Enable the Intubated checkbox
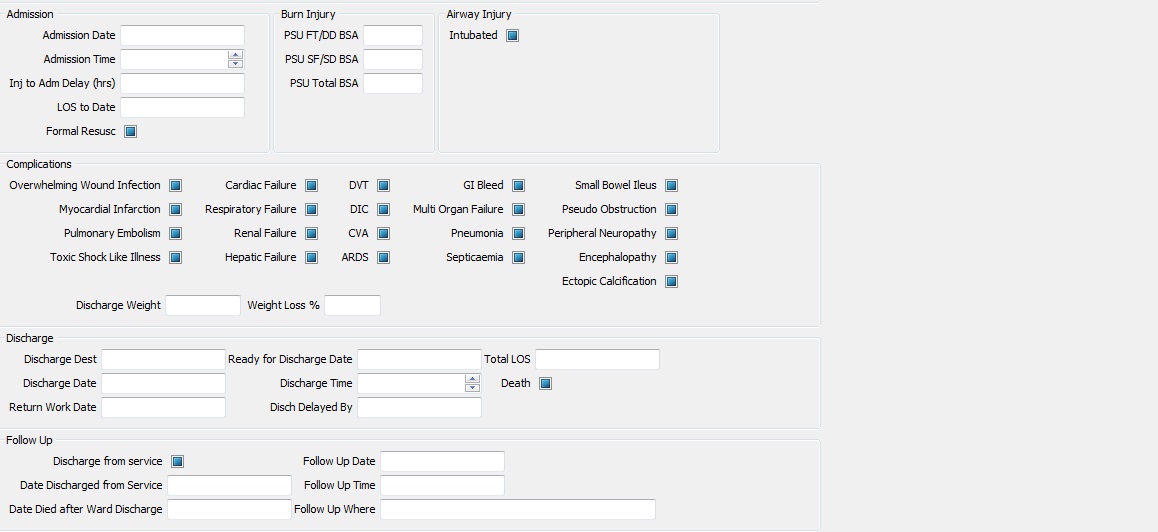Viewport: 1158px width, 532px height. (x=512, y=36)
